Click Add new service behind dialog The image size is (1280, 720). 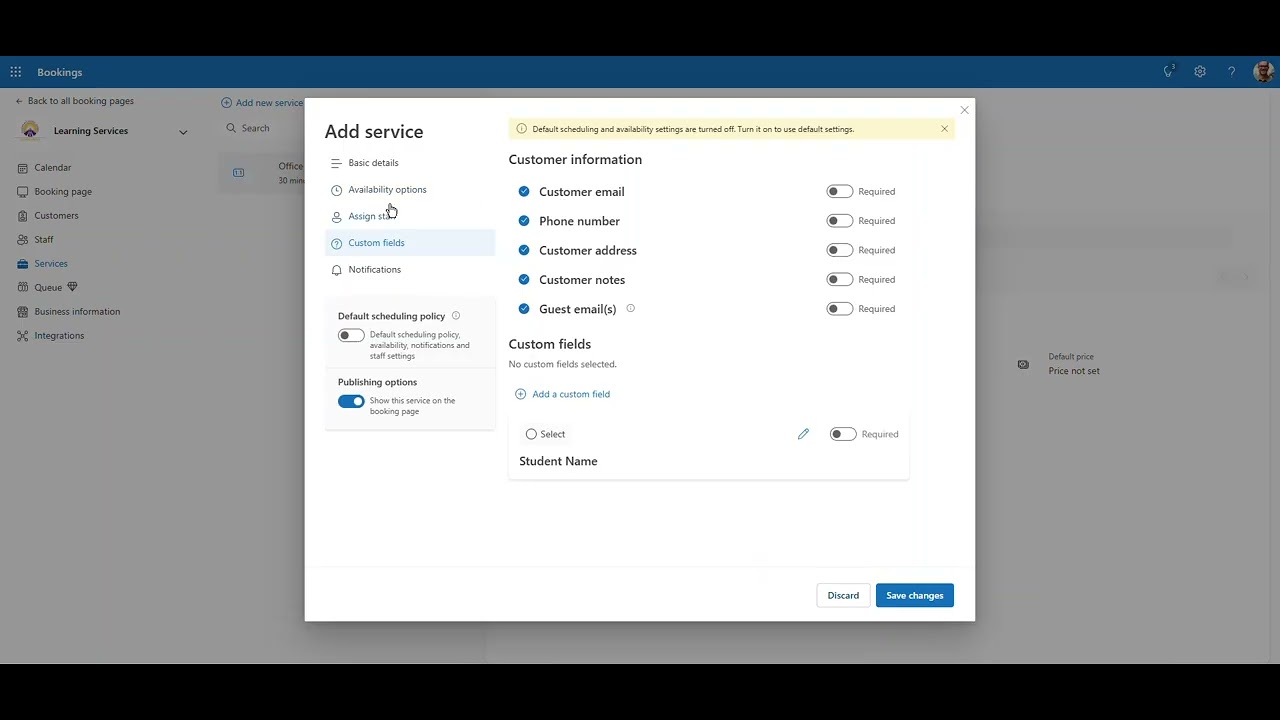[x=262, y=103]
